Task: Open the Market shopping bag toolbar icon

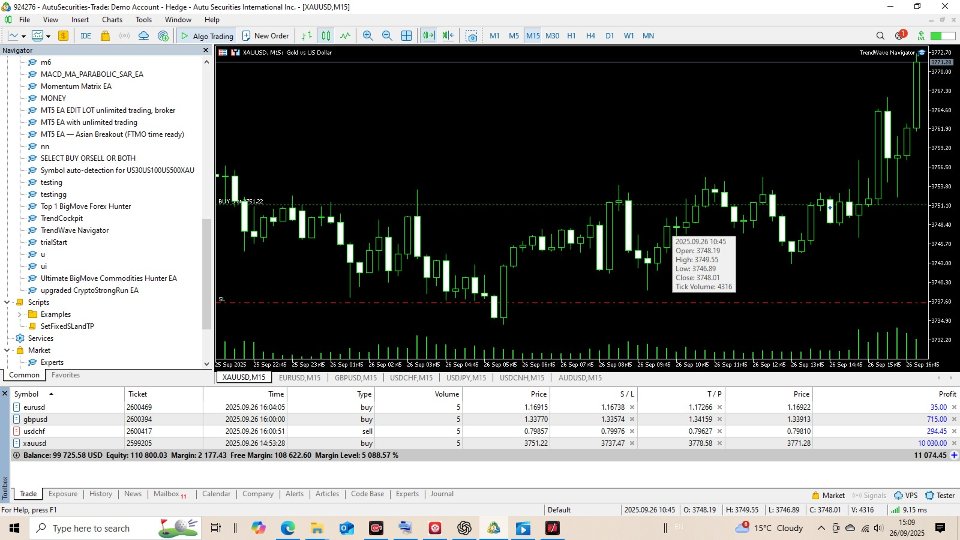Action: [x=105, y=36]
